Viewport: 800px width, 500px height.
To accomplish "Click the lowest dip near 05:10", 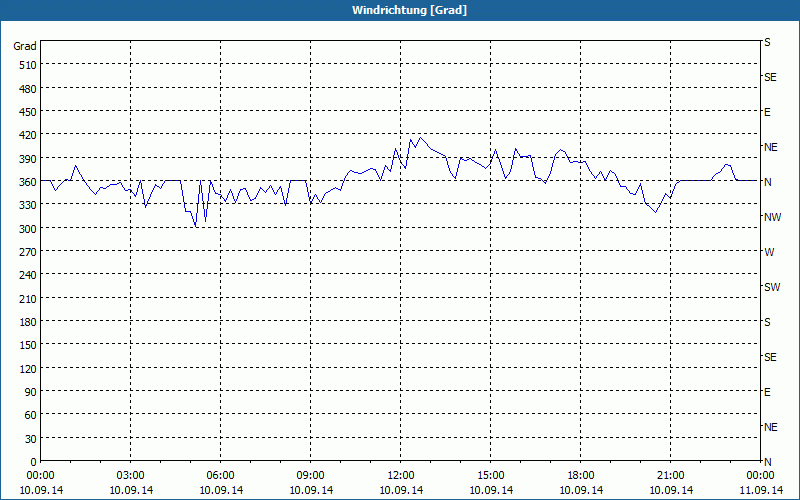I will [196, 227].
